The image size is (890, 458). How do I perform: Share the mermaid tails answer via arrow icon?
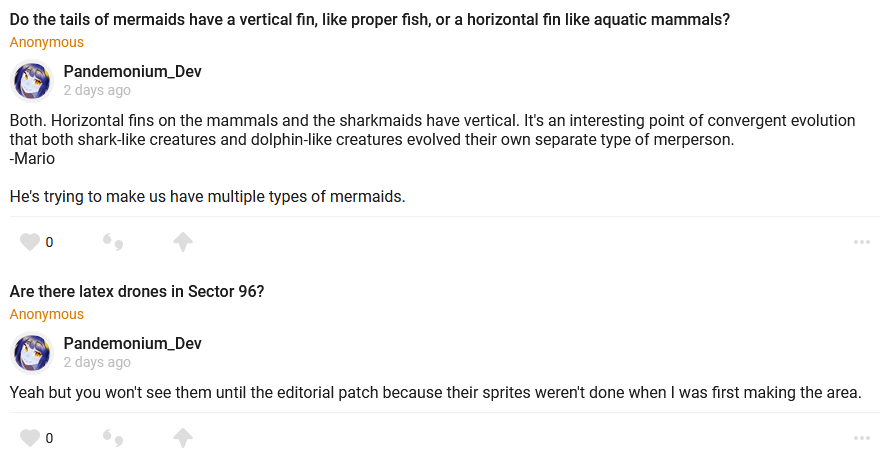[182, 242]
